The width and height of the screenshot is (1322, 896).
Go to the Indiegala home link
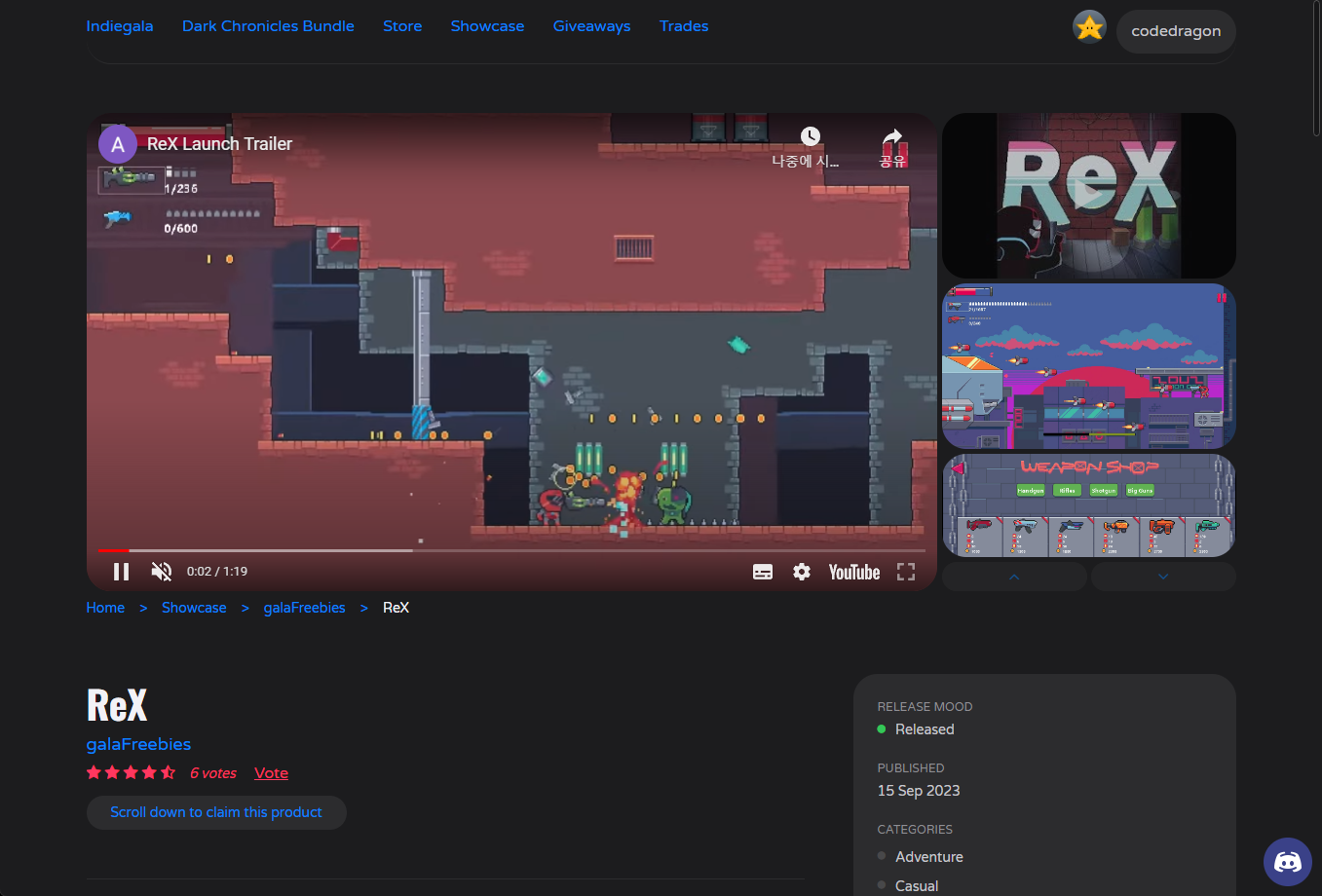click(x=120, y=26)
